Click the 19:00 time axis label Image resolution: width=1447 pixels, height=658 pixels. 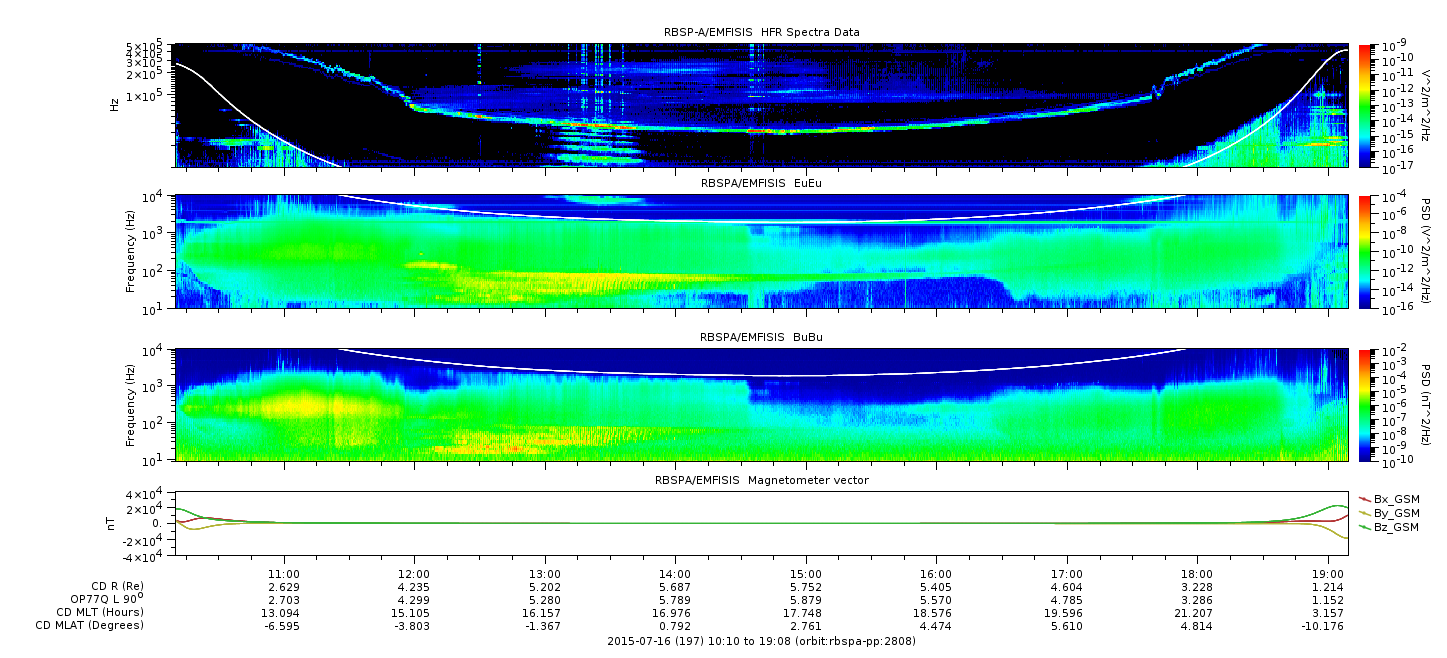[x=1327, y=573]
